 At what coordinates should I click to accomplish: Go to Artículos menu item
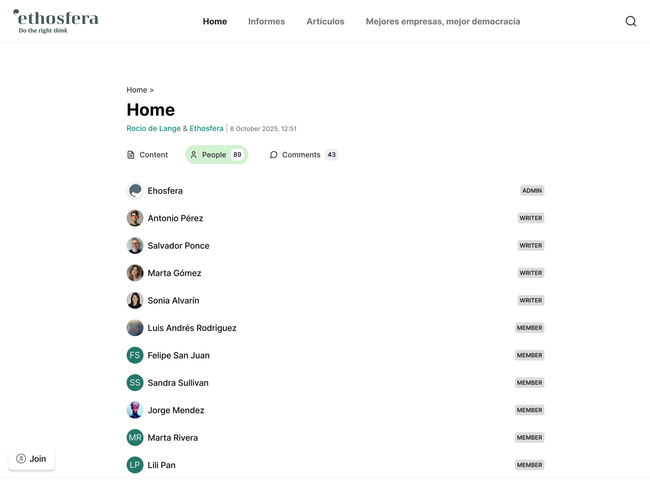point(325,21)
